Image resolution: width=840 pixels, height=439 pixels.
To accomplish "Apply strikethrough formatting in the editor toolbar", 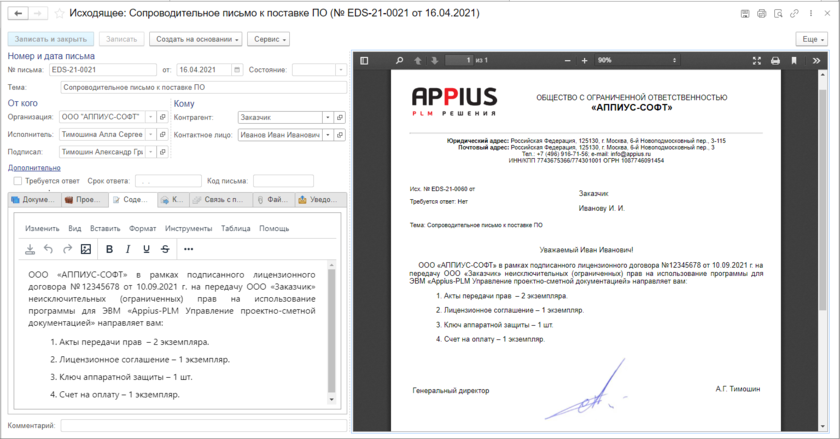I will [x=165, y=249].
